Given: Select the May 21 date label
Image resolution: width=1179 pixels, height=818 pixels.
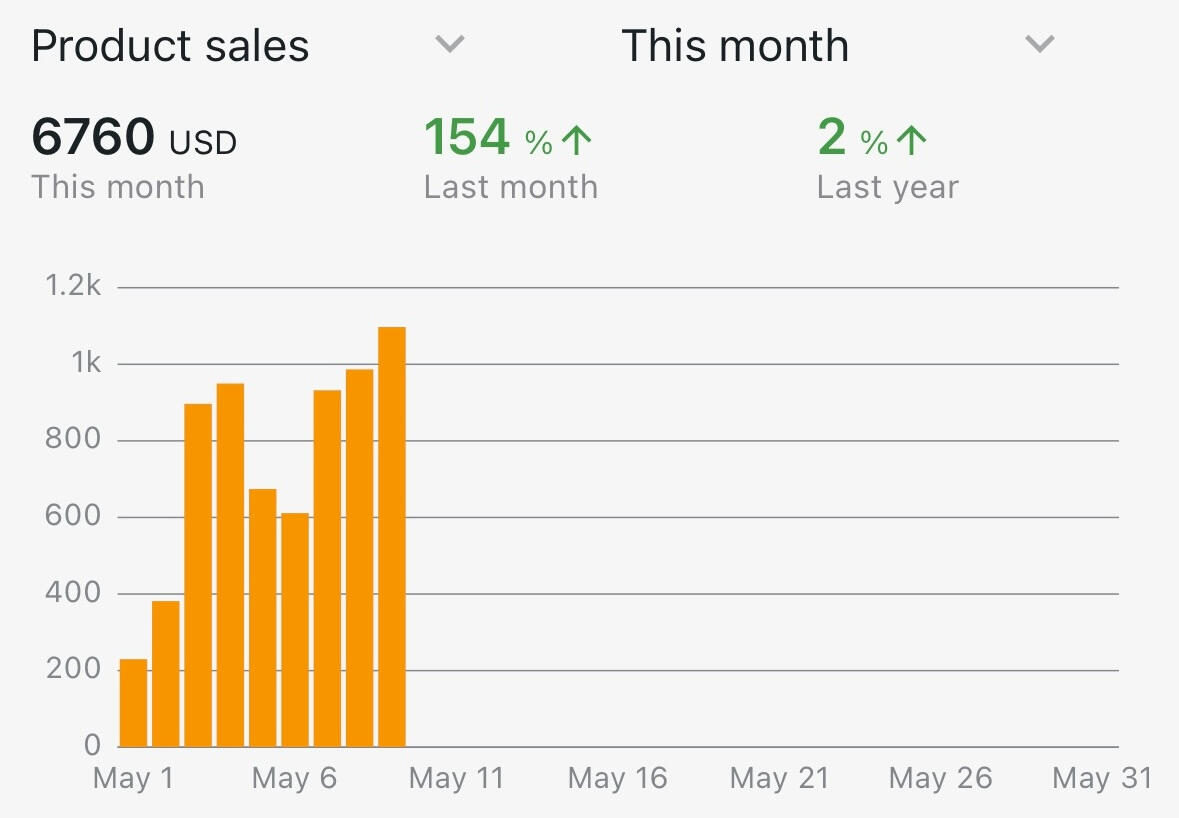Looking at the screenshot, I should [x=779, y=779].
